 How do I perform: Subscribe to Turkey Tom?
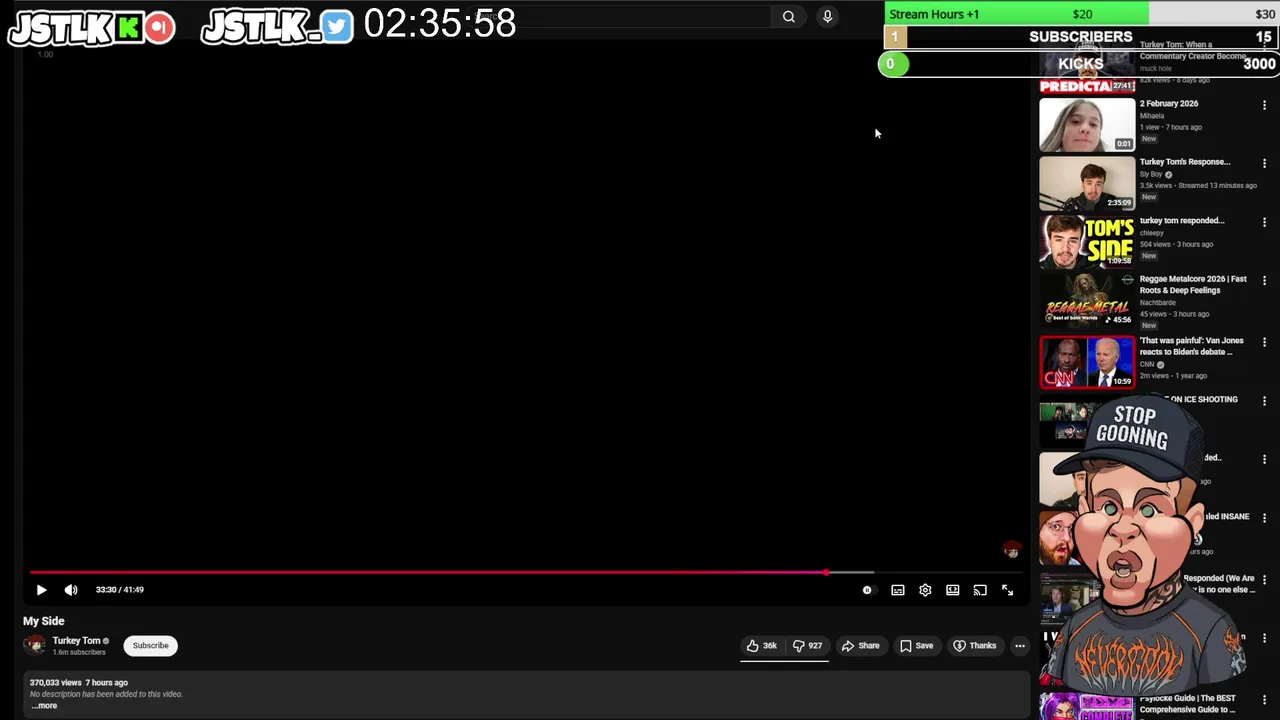point(151,646)
